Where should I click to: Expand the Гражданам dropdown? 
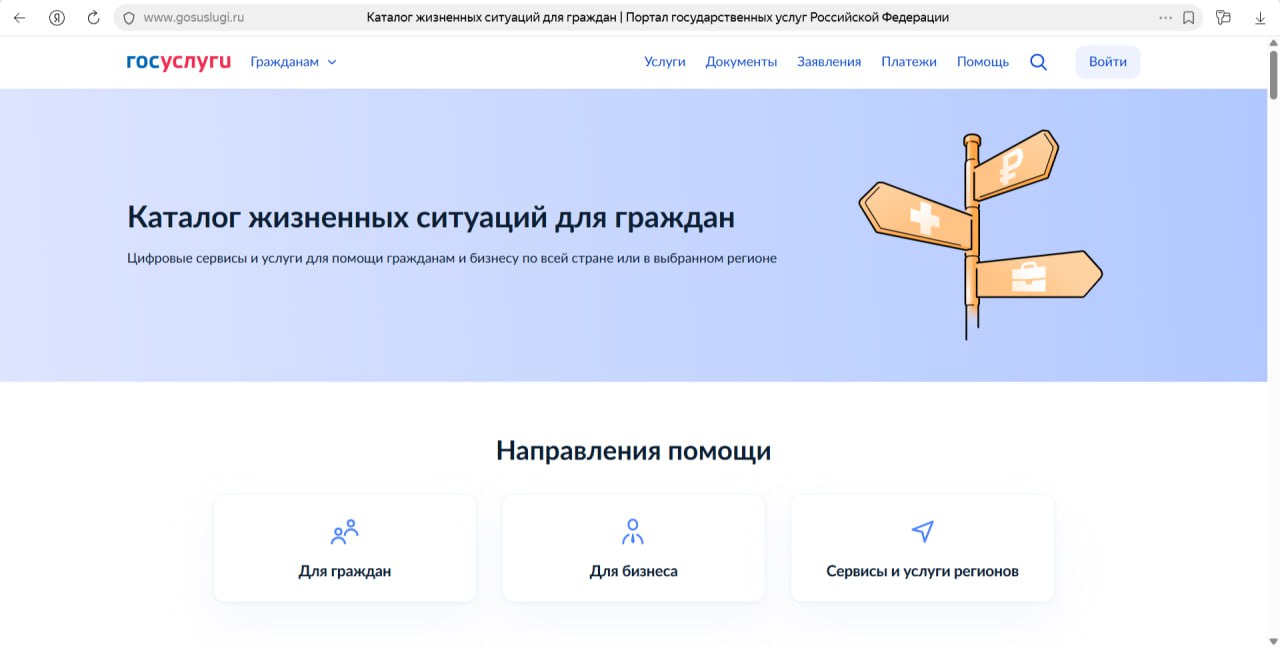(x=293, y=62)
